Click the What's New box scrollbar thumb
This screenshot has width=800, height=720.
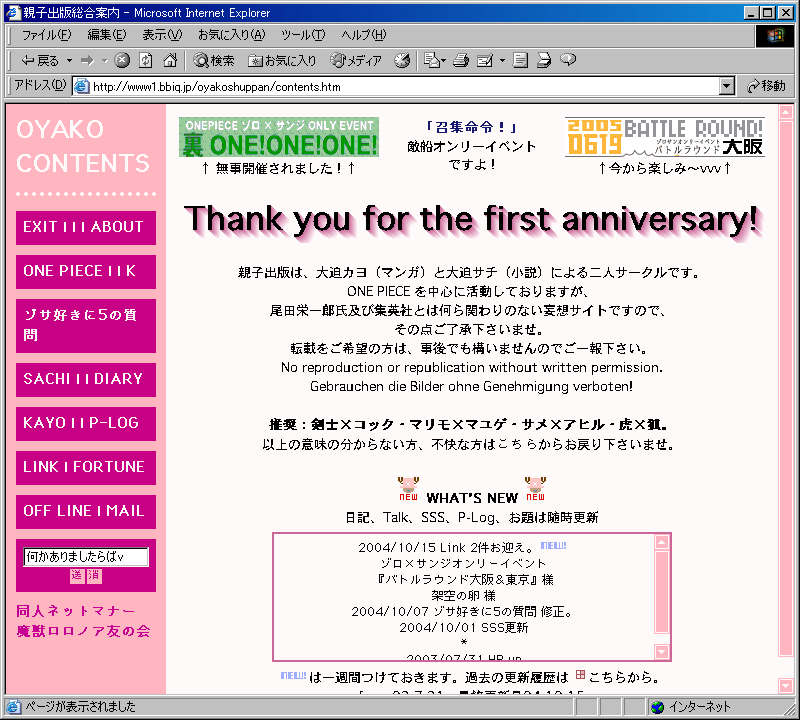coord(662,592)
